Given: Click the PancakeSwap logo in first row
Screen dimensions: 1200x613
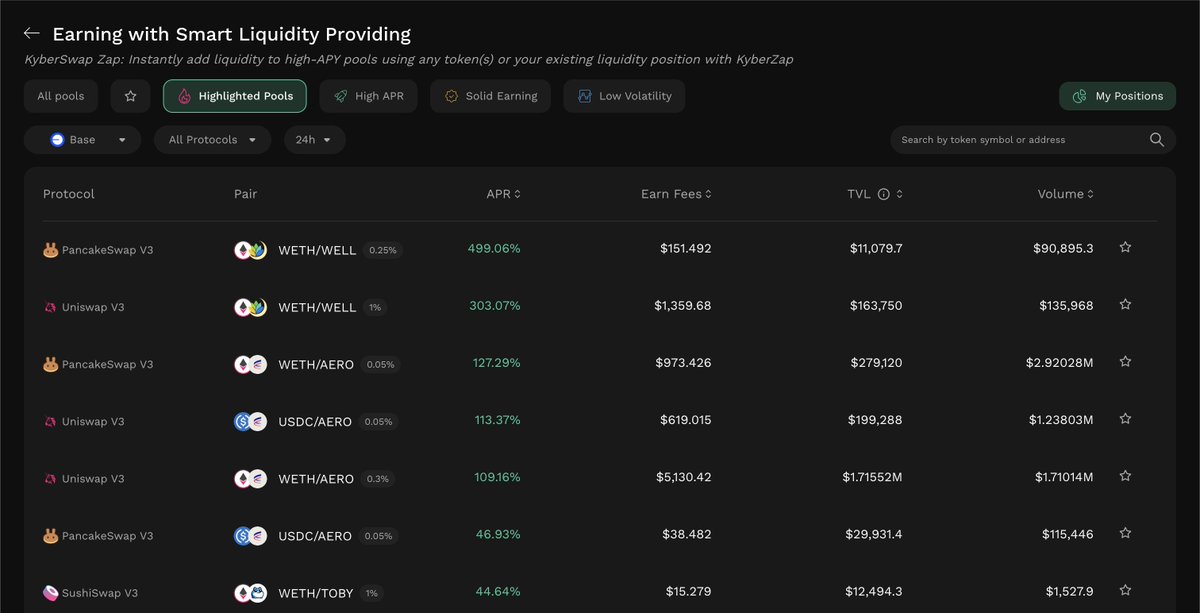Looking at the screenshot, I should click(x=50, y=250).
